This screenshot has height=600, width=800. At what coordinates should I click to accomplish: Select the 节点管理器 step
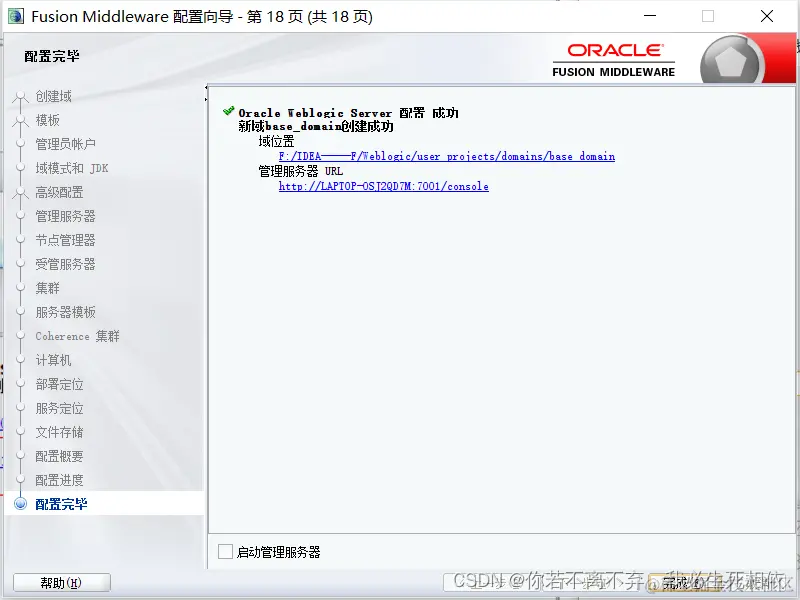coord(65,240)
